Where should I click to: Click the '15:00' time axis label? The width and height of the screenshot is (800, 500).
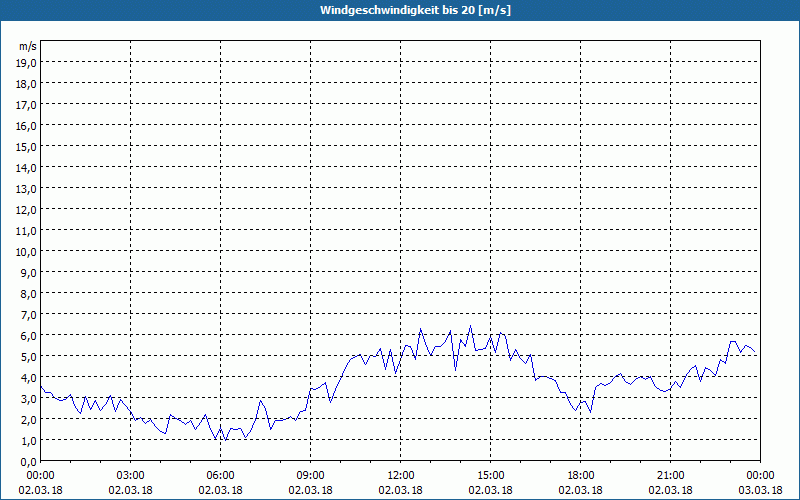pyautogui.click(x=490, y=476)
